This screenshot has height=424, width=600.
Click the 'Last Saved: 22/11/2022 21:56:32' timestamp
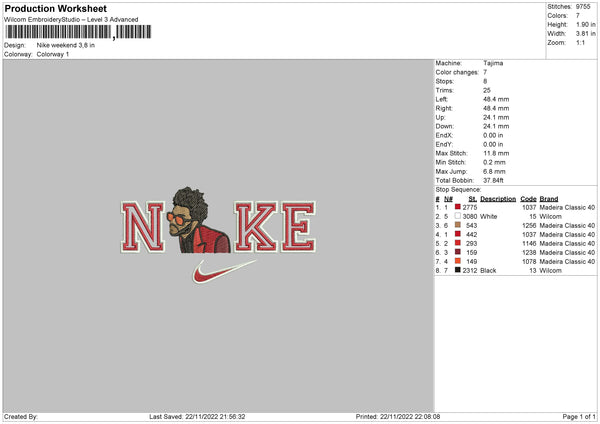point(197,417)
